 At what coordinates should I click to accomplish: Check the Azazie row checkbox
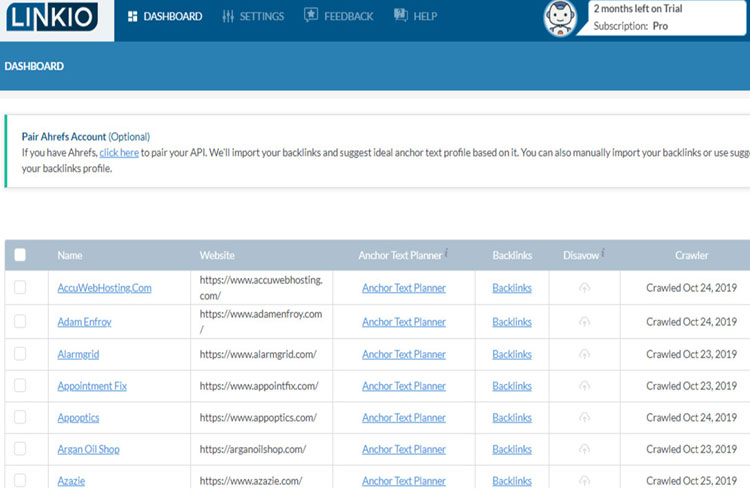(x=20, y=480)
